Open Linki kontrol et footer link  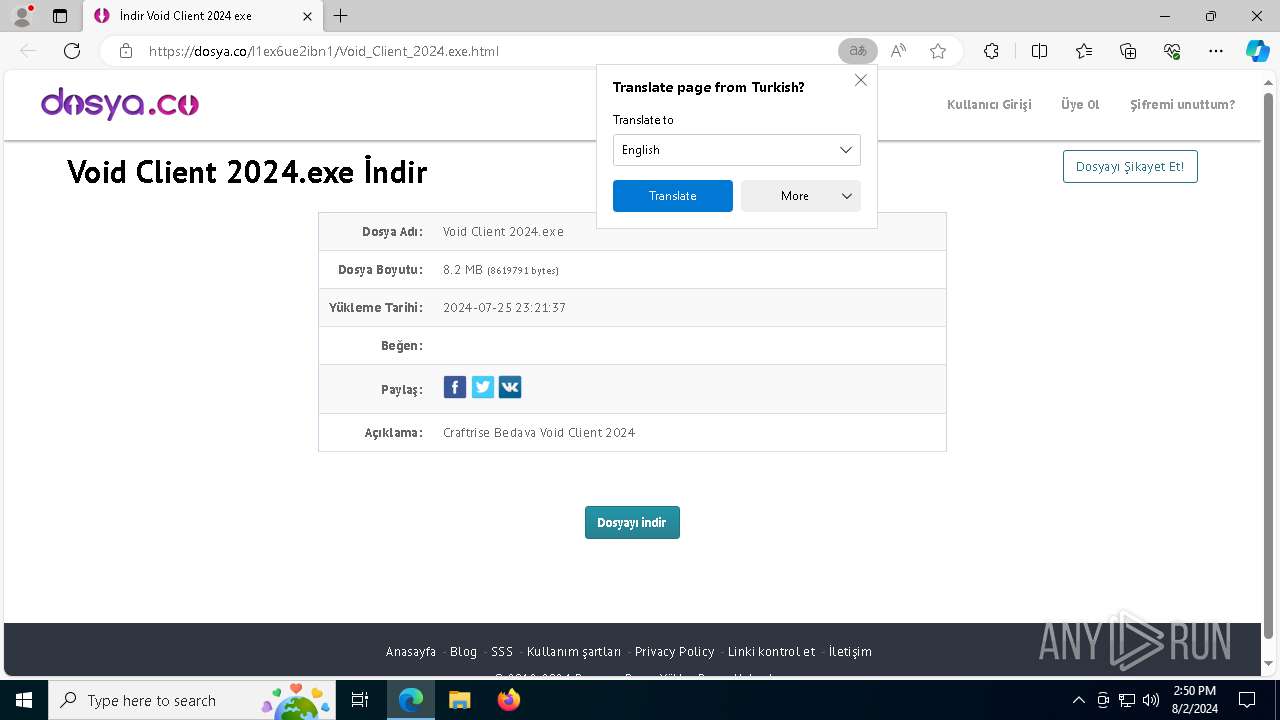(771, 651)
